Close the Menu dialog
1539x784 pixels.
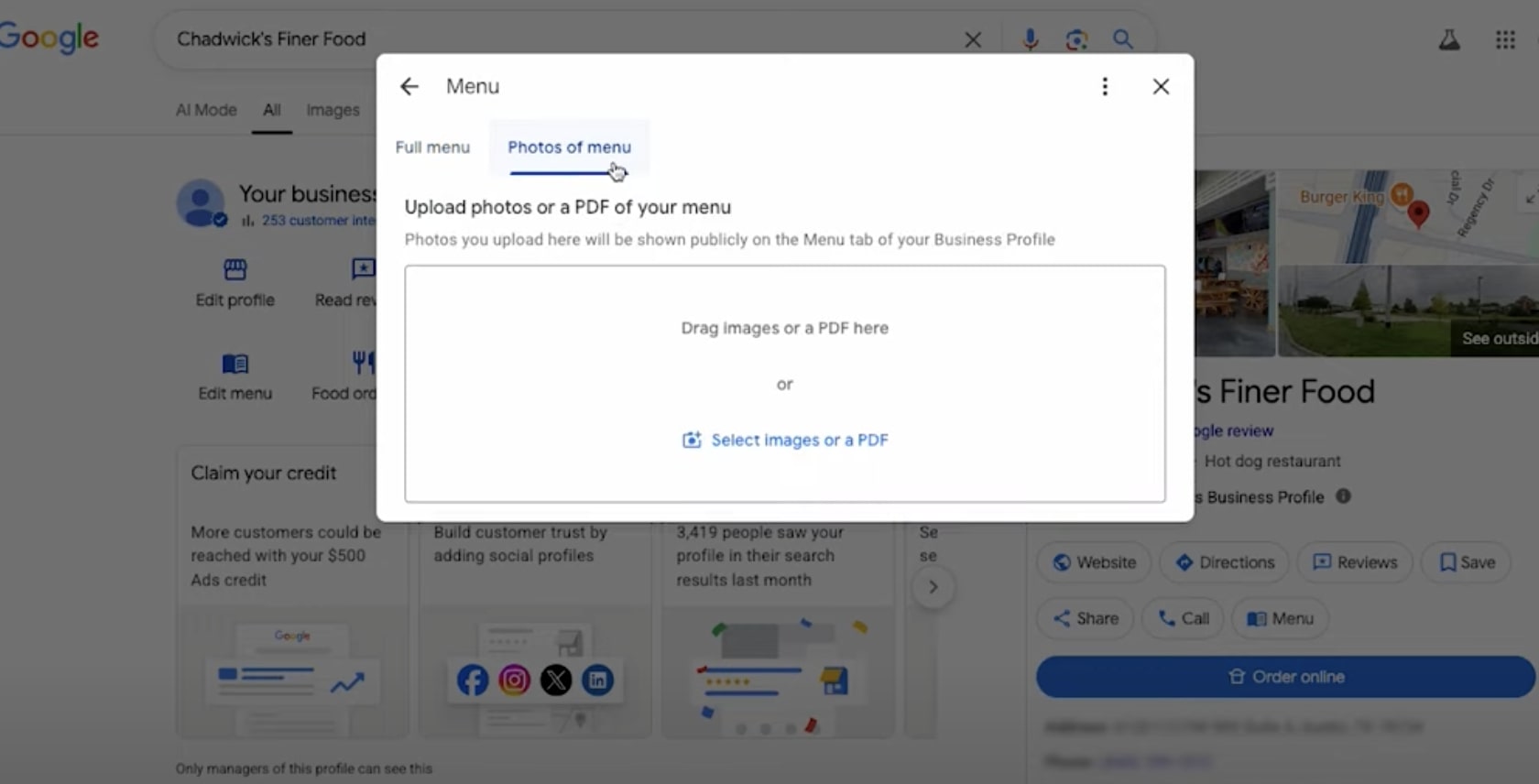click(1161, 86)
